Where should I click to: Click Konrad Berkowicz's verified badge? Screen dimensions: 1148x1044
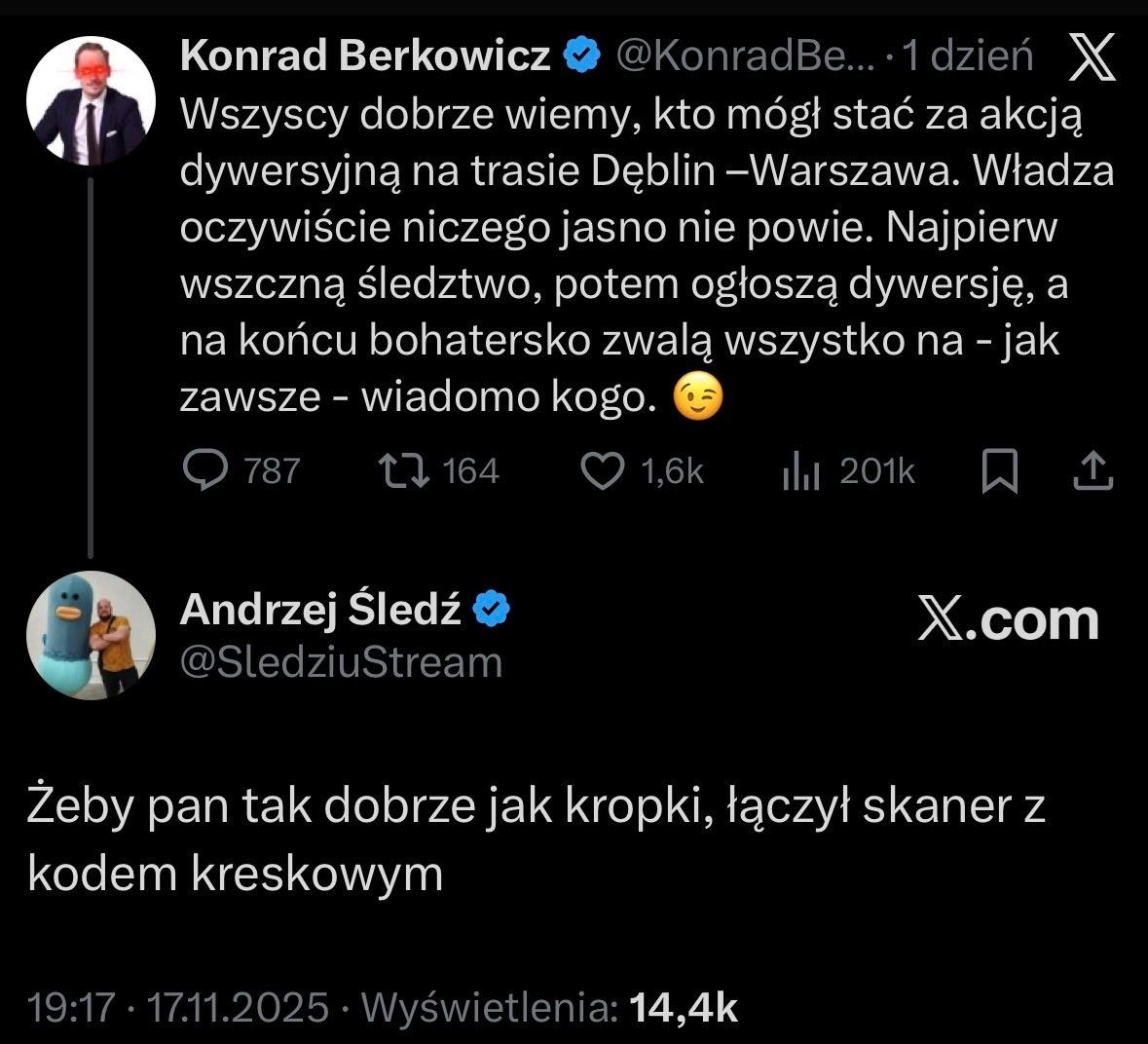[582, 56]
